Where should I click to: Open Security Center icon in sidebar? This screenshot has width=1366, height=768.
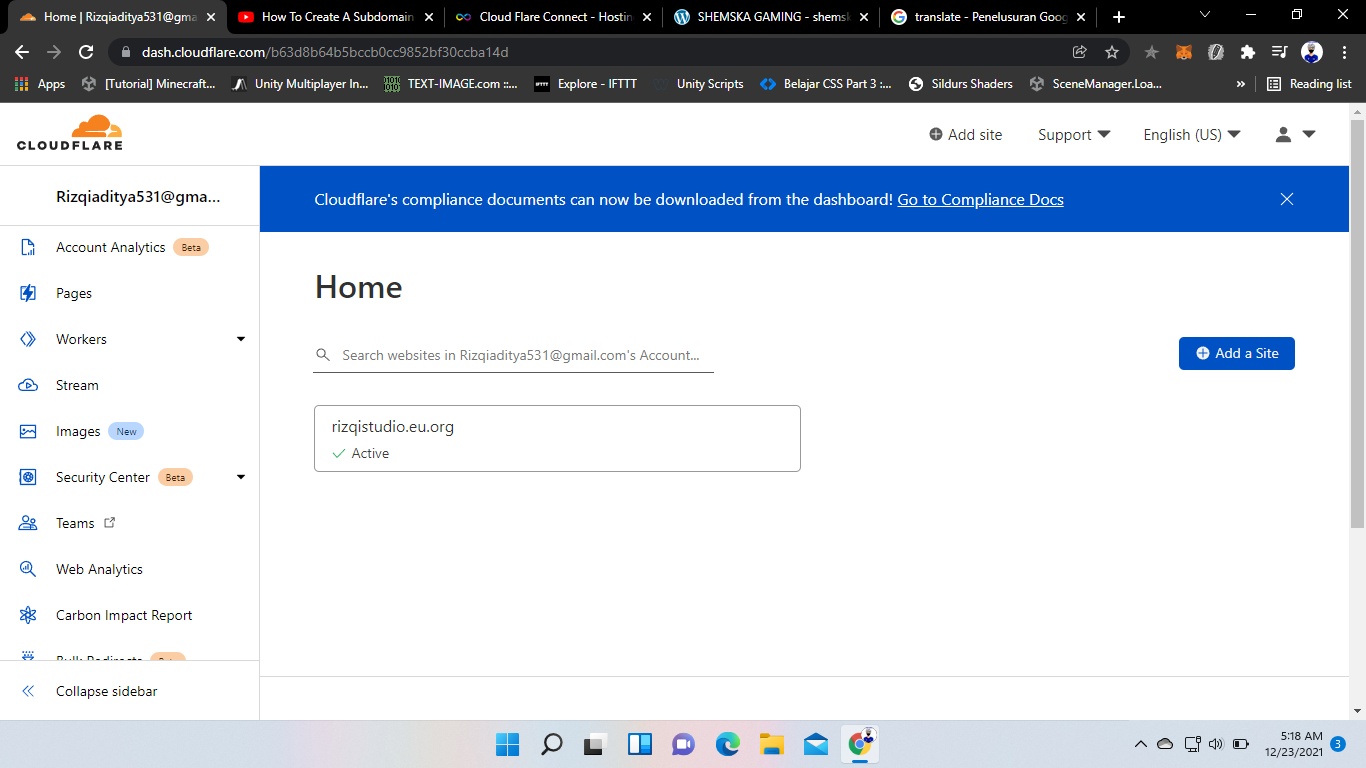[28, 477]
